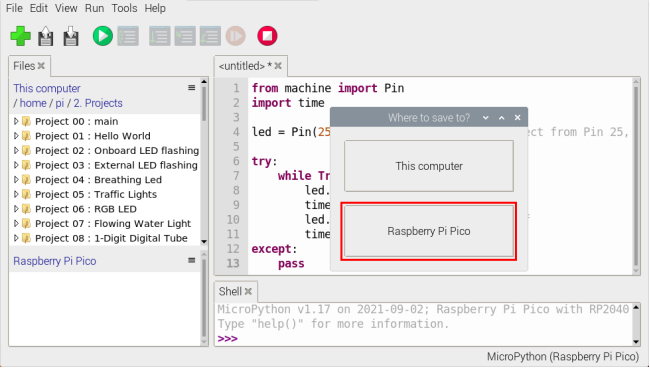
Task: Click MicroPython interpreter selector in status bar
Action: point(563,357)
